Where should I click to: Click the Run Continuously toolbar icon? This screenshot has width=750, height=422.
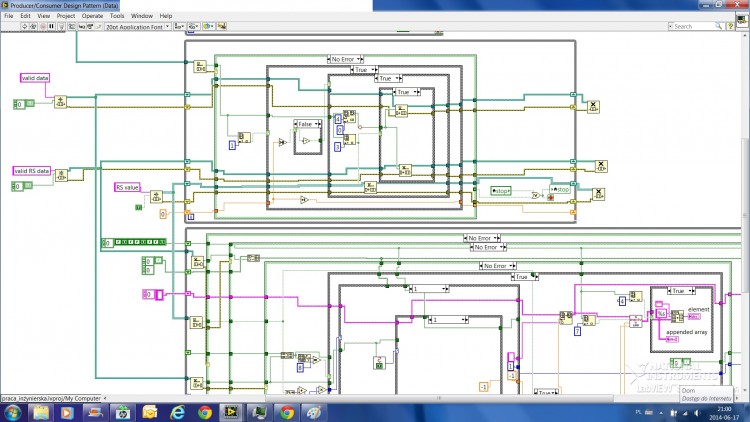tap(33, 27)
